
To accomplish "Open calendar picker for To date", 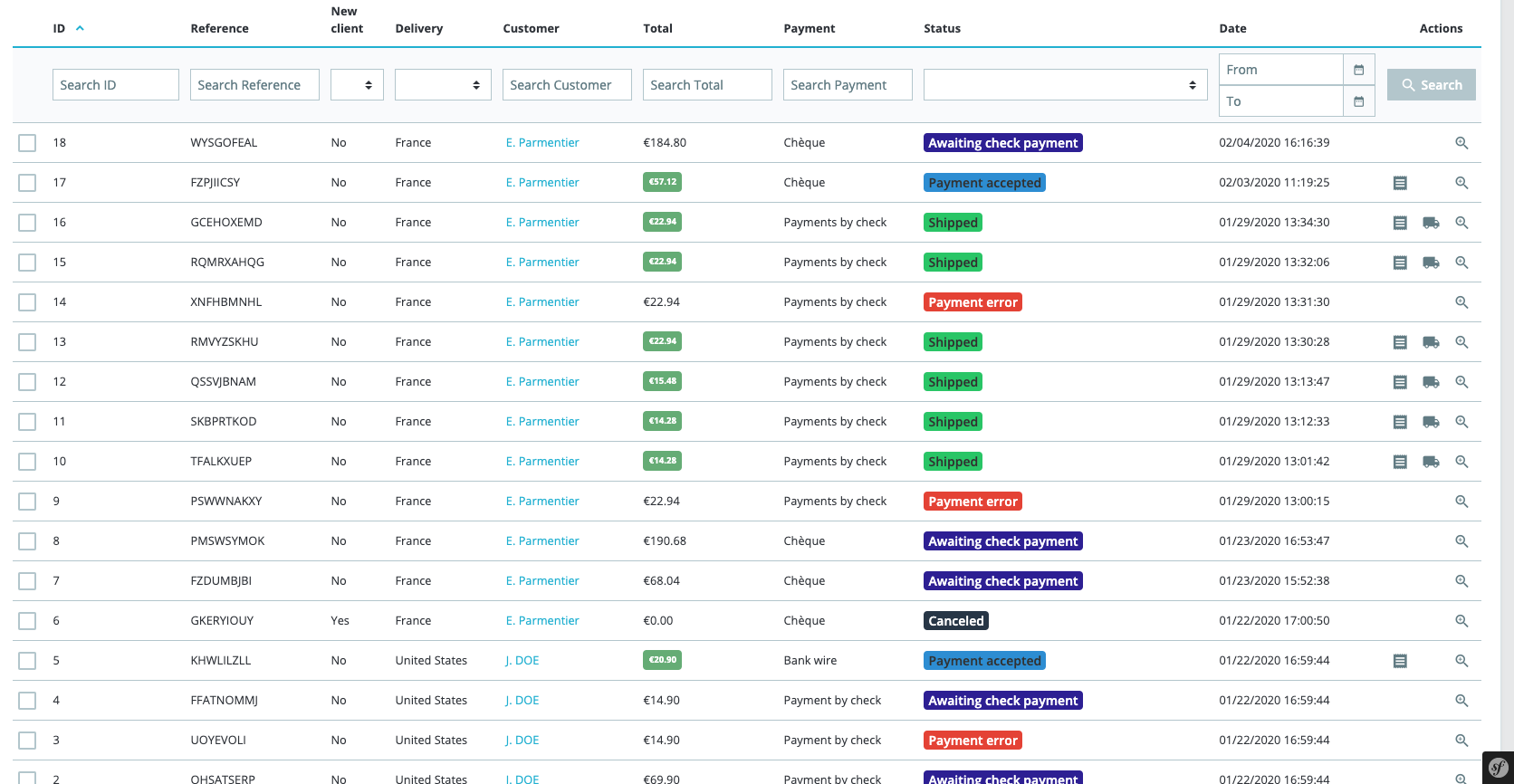I will pyautogui.click(x=1358, y=101).
